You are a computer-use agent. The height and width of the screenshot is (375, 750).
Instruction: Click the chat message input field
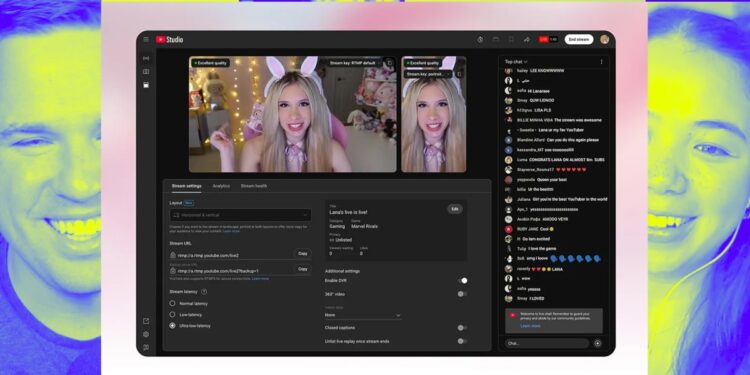[547, 343]
